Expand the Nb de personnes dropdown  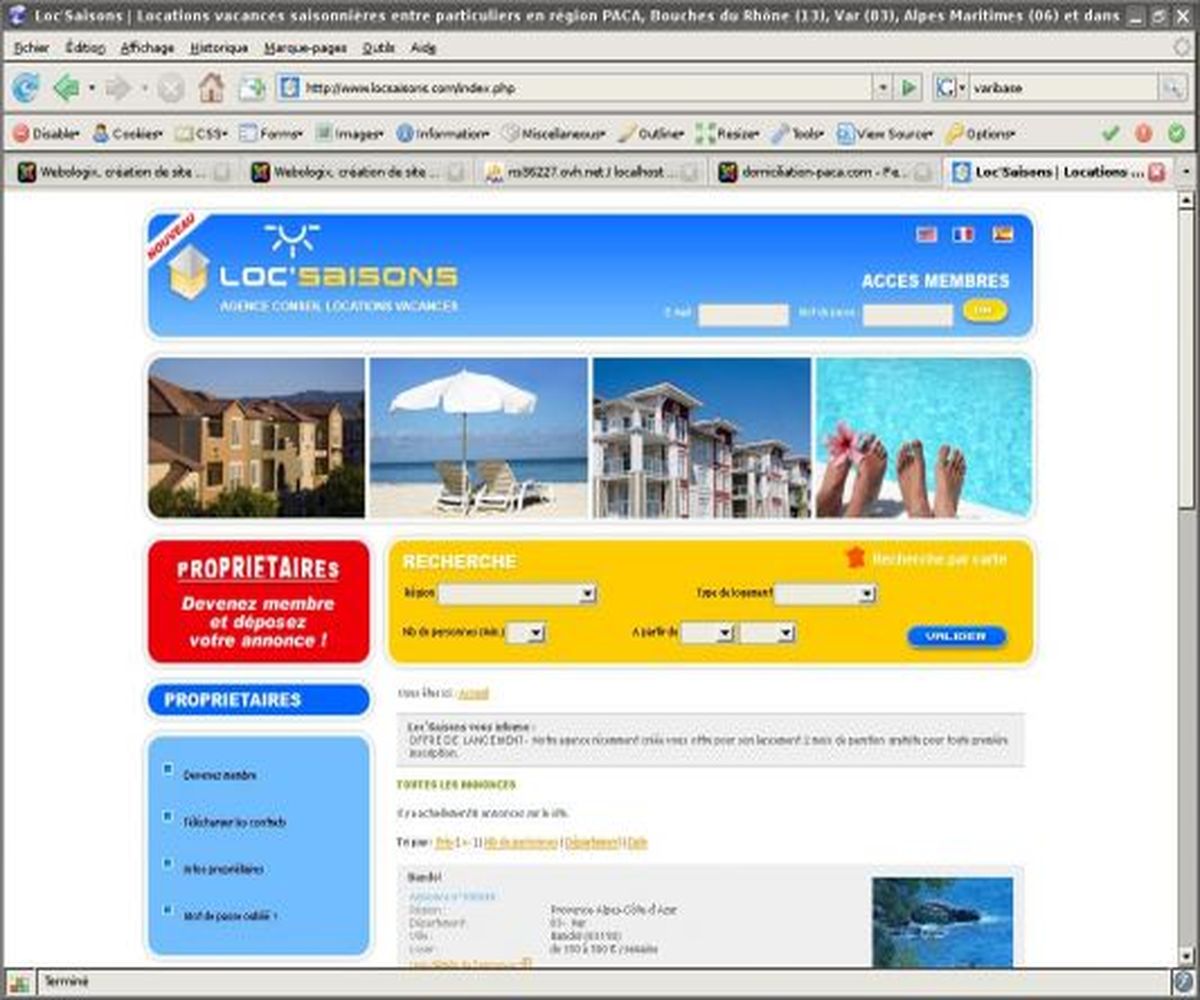536,633
